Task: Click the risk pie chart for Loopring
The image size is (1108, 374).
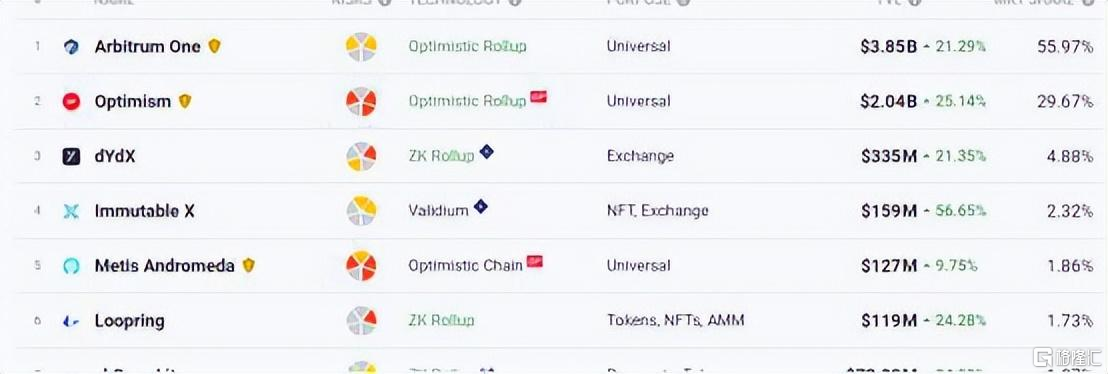Action: tap(361, 321)
